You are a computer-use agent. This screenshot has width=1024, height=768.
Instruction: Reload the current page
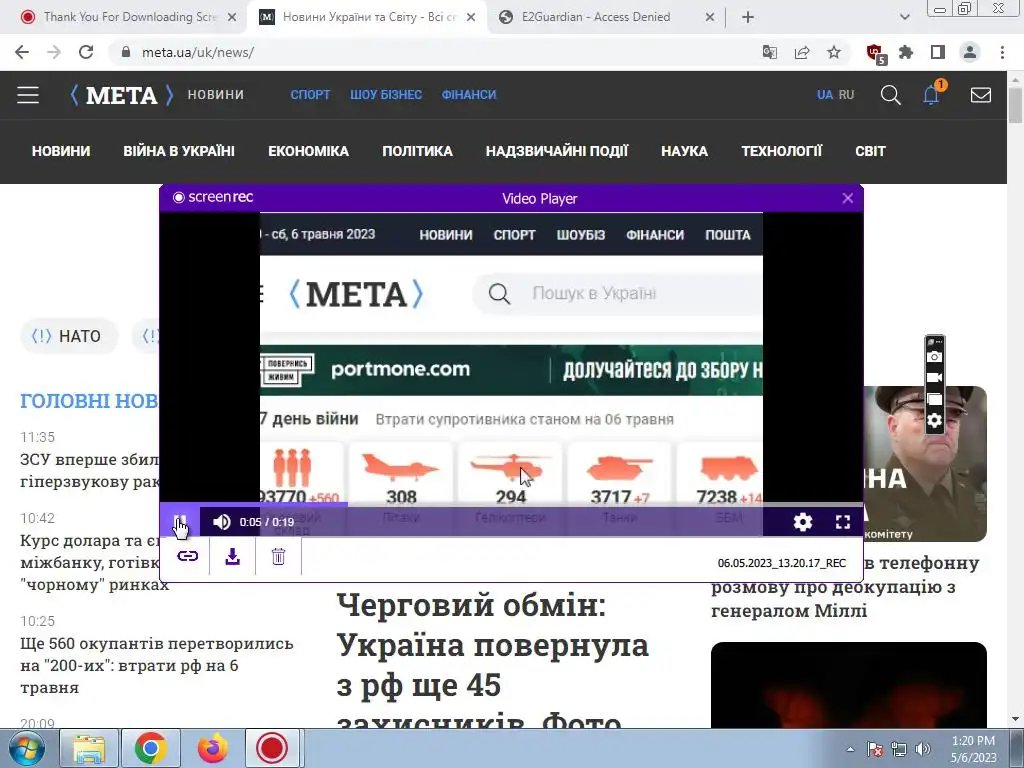click(x=86, y=52)
